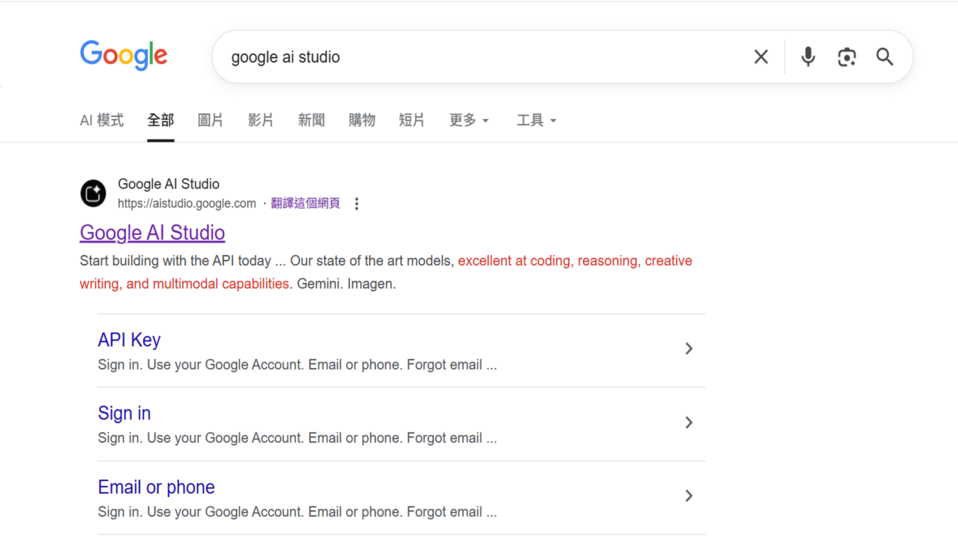This screenshot has width=958, height=538.
Task: Switch to the AI 模式 tab
Action: (x=101, y=120)
